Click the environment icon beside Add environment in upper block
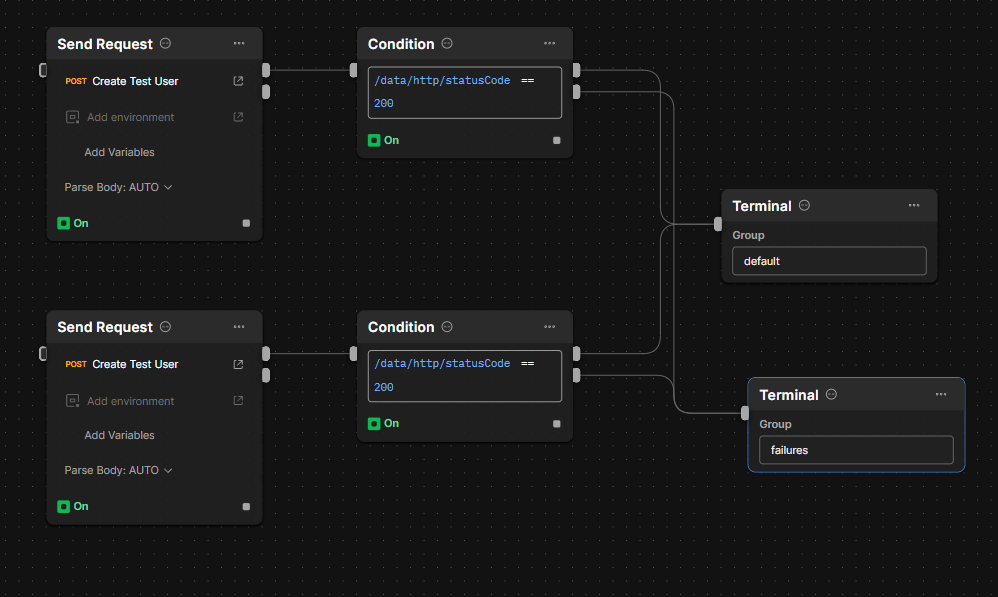This screenshot has width=998, height=597. (x=73, y=117)
